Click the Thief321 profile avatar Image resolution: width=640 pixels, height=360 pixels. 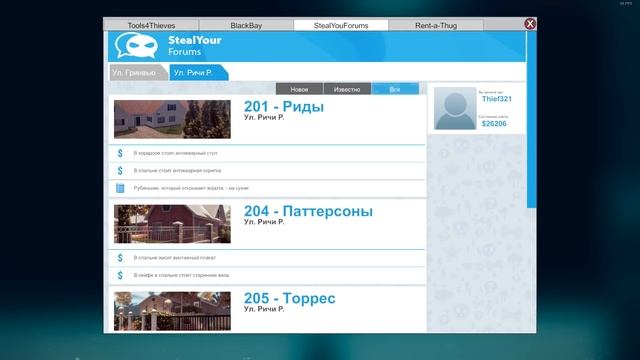click(455, 109)
